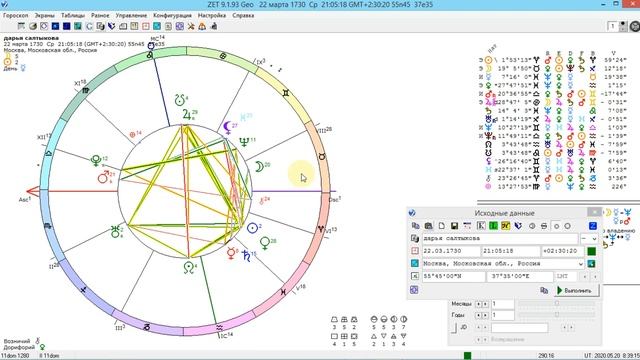
Task: Click the dark blue bird icon in main toolbar
Action: click(x=111, y=27)
